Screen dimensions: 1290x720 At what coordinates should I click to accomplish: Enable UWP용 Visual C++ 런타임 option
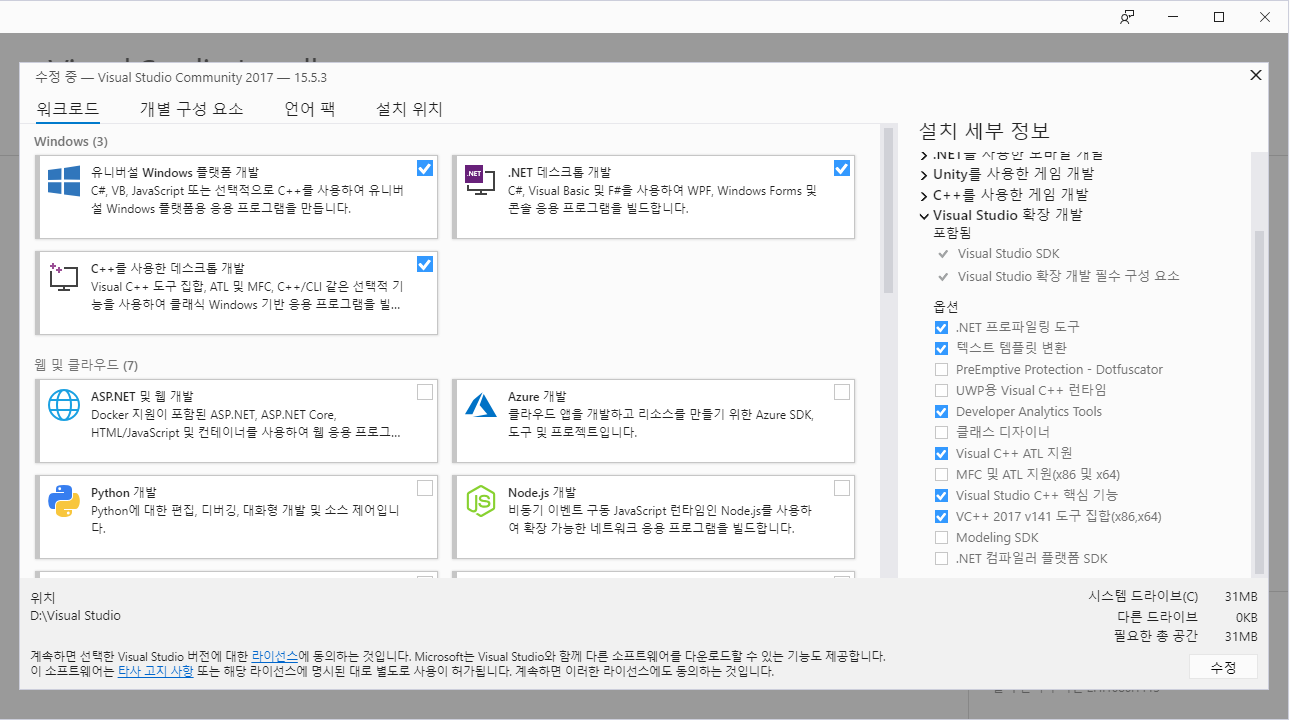coord(941,390)
